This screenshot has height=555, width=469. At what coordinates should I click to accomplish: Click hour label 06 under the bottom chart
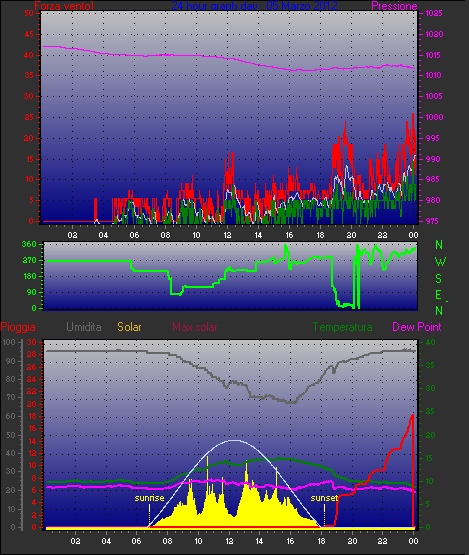[x=137, y=541]
